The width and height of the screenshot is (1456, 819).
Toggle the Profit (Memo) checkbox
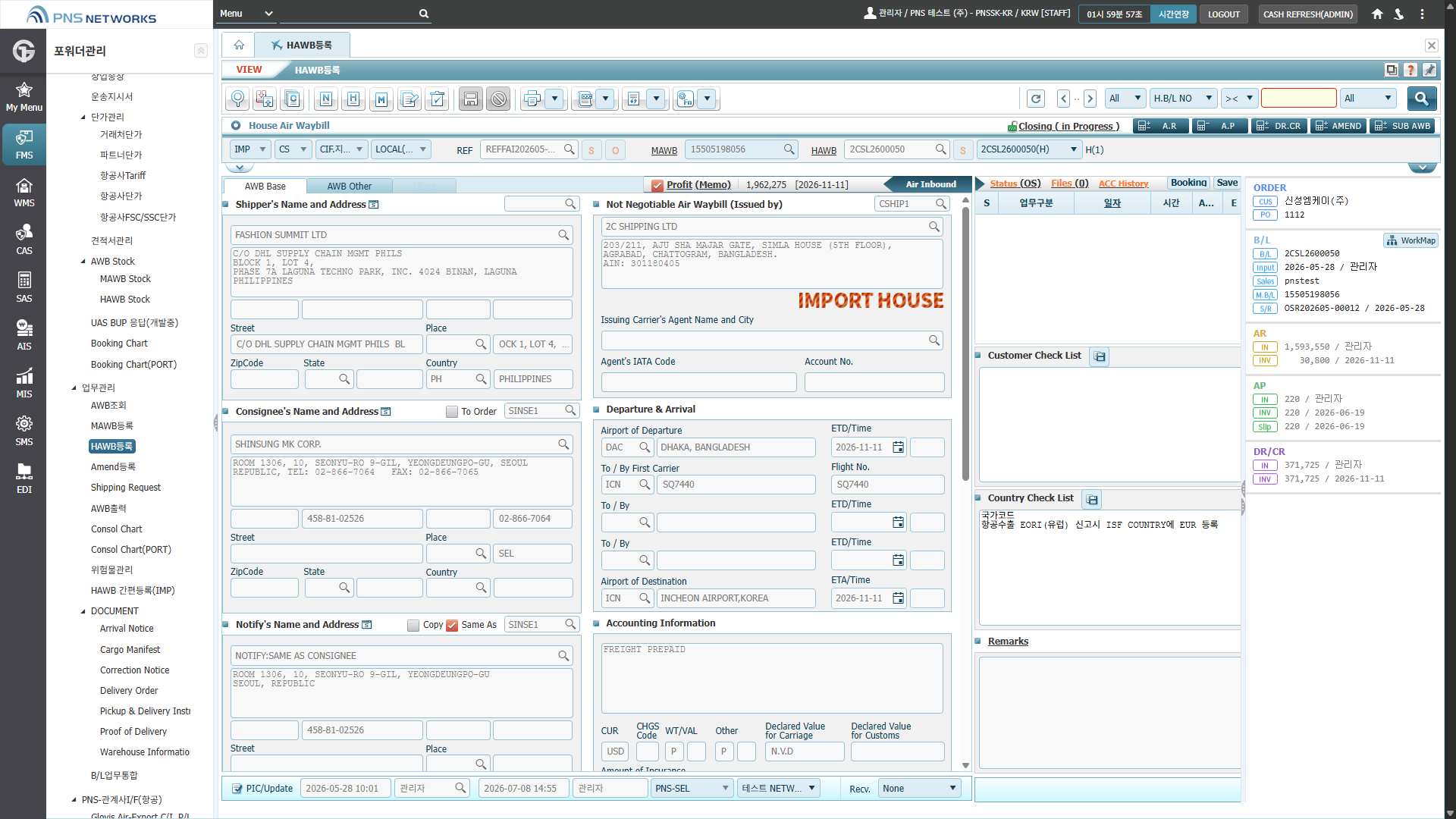657,185
